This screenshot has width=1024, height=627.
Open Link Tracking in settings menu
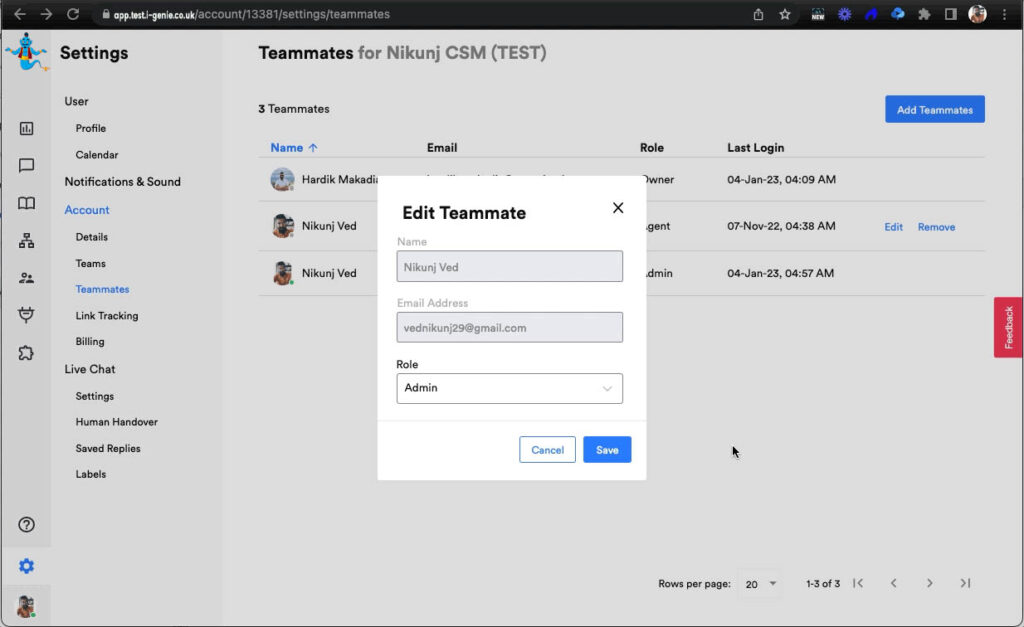pyautogui.click(x=107, y=316)
